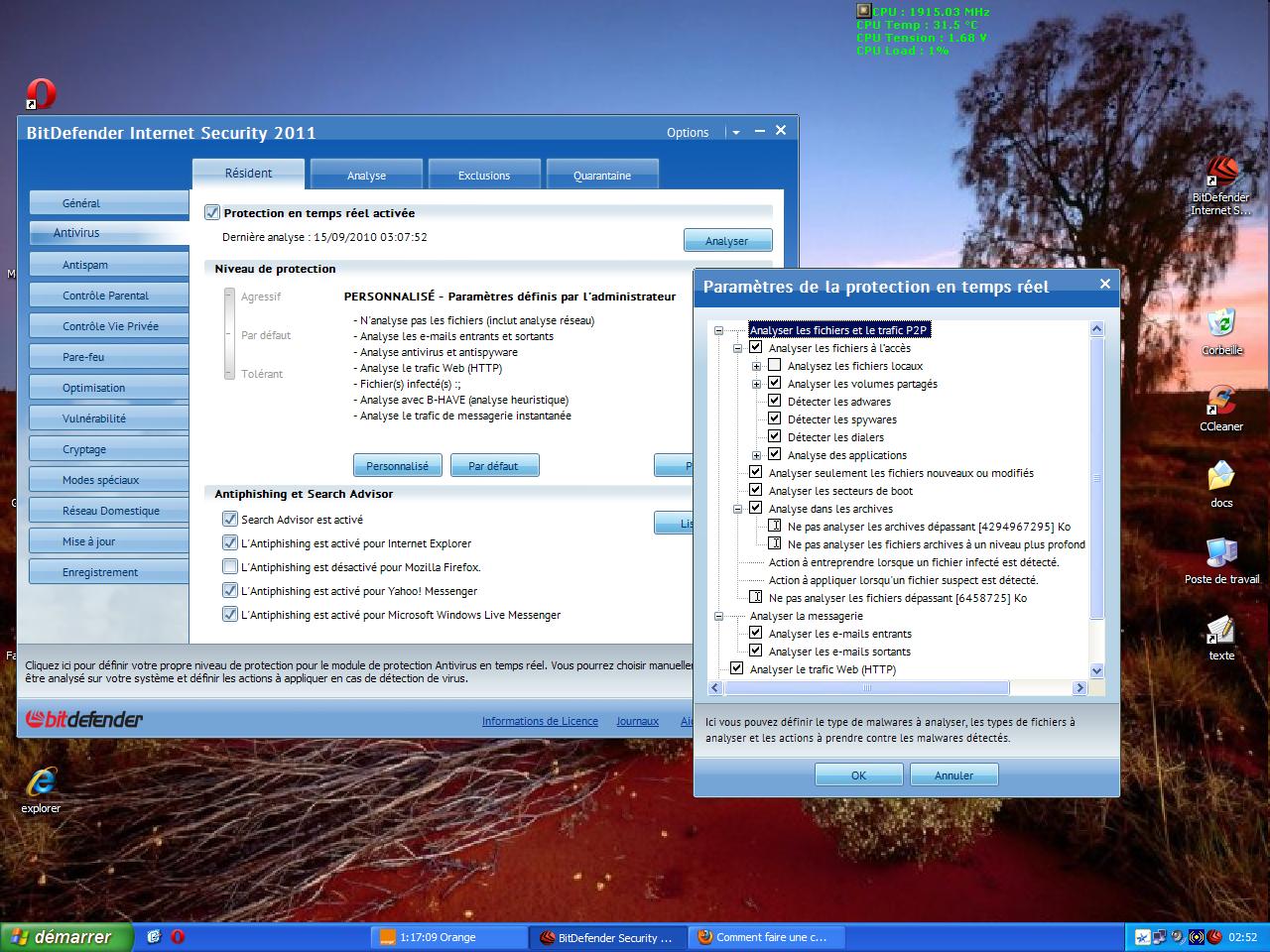Click the red BitDefender icon in the system tray
This screenshot has height=952, width=1270.
coord(1213,936)
